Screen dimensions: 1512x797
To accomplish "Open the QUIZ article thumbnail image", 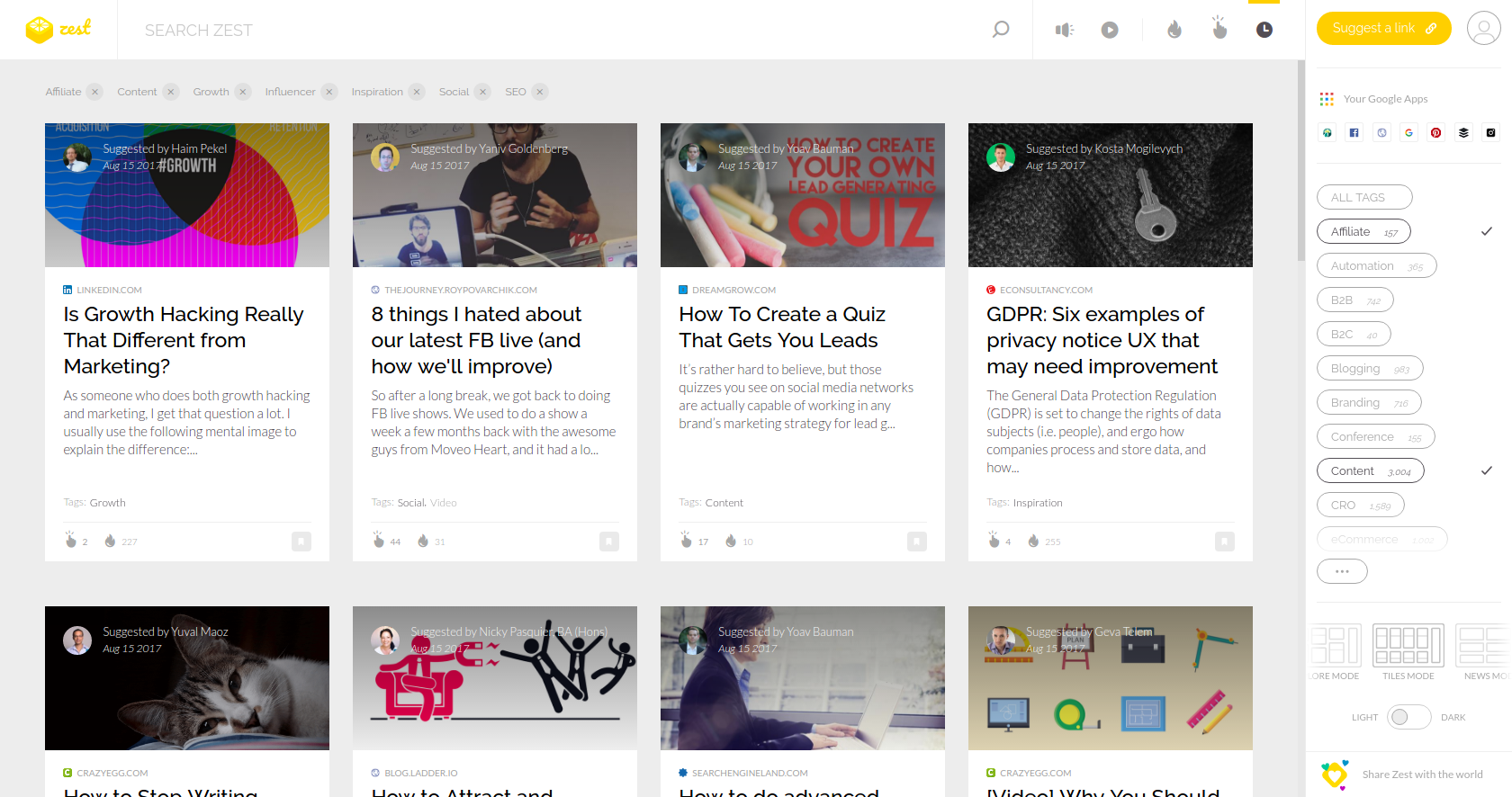I will coord(803,195).
